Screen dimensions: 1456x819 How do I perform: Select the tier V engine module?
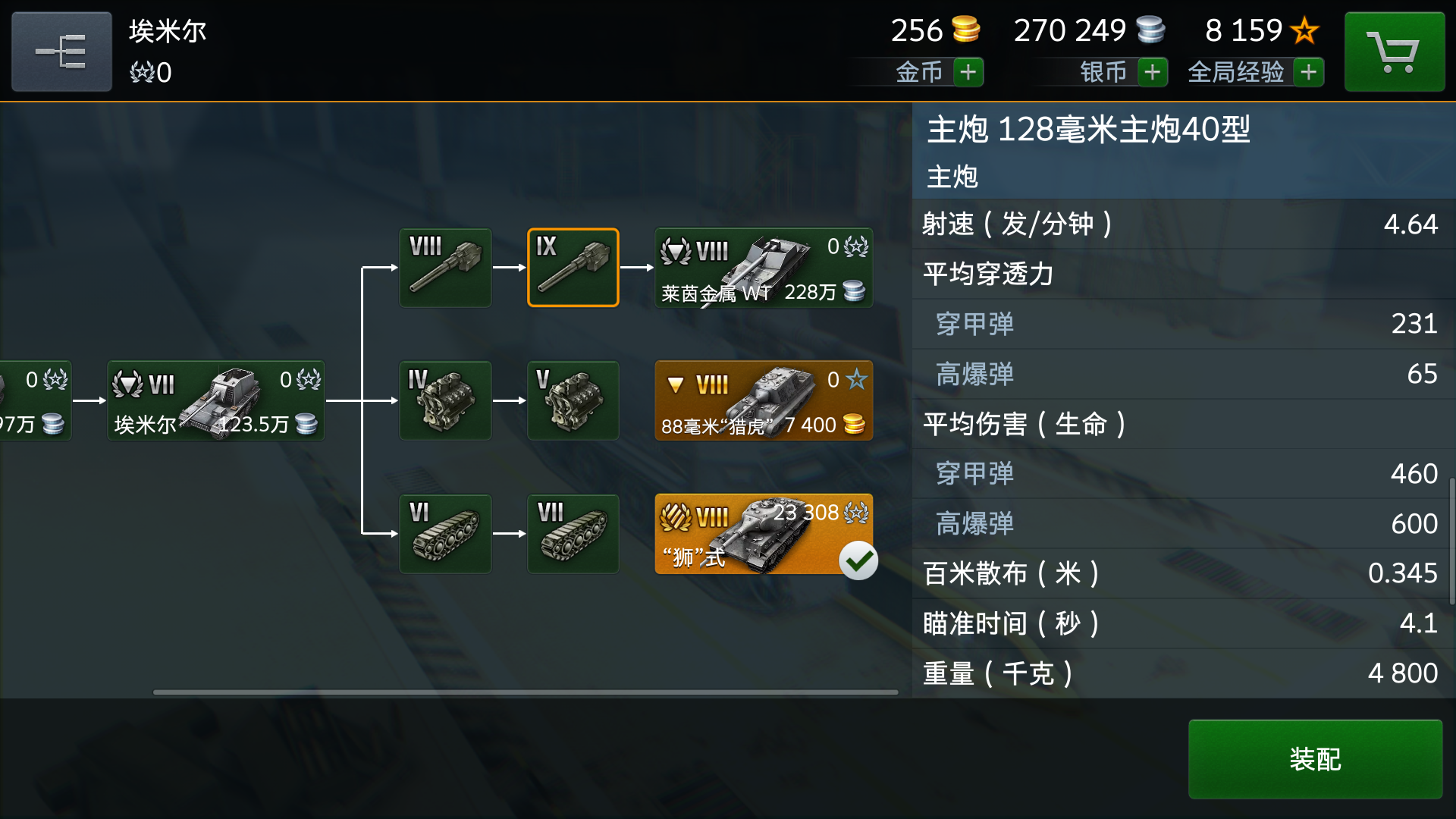tap(573, 400)
